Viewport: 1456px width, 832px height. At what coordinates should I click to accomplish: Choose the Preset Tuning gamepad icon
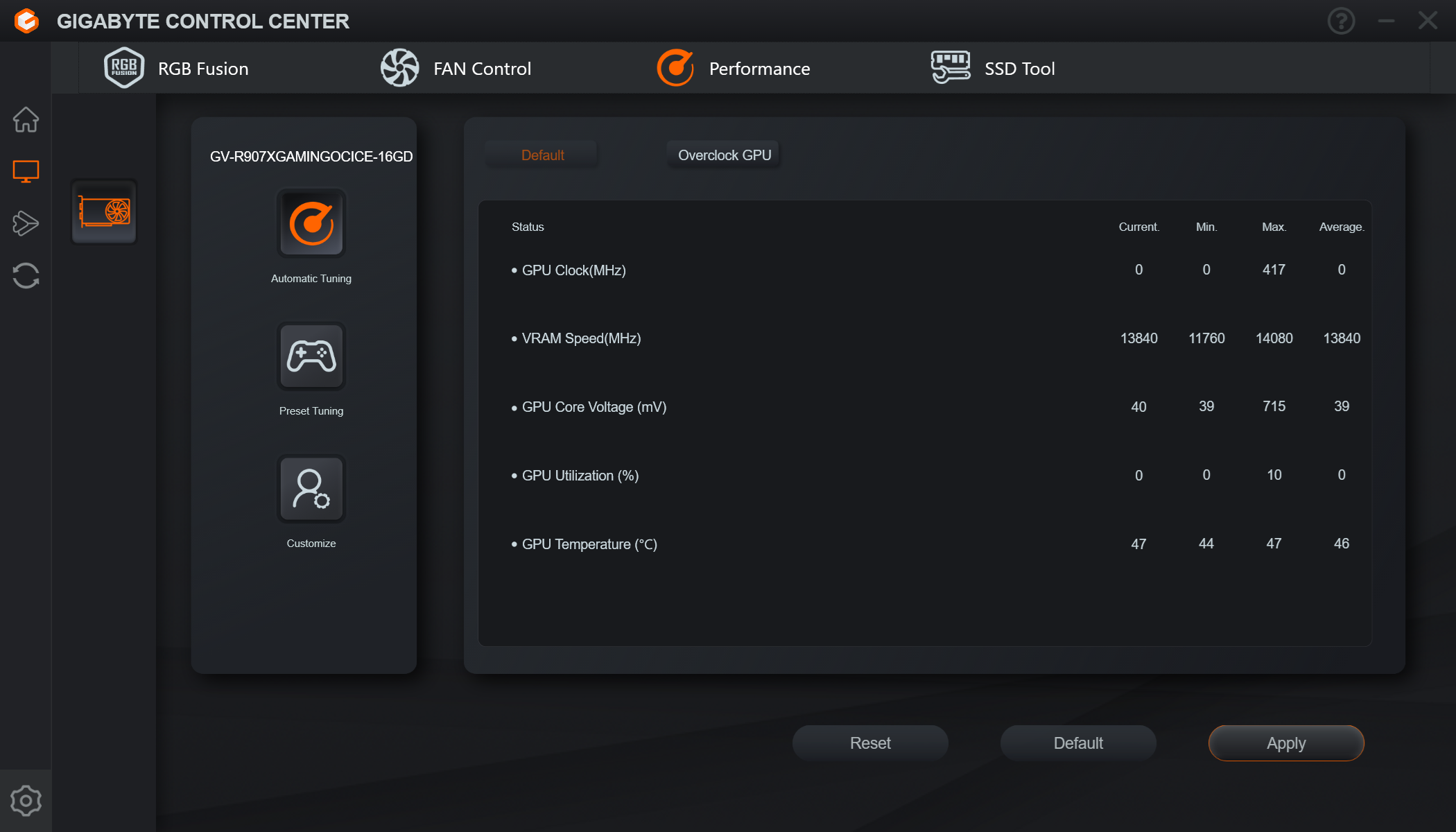(311, 356)
